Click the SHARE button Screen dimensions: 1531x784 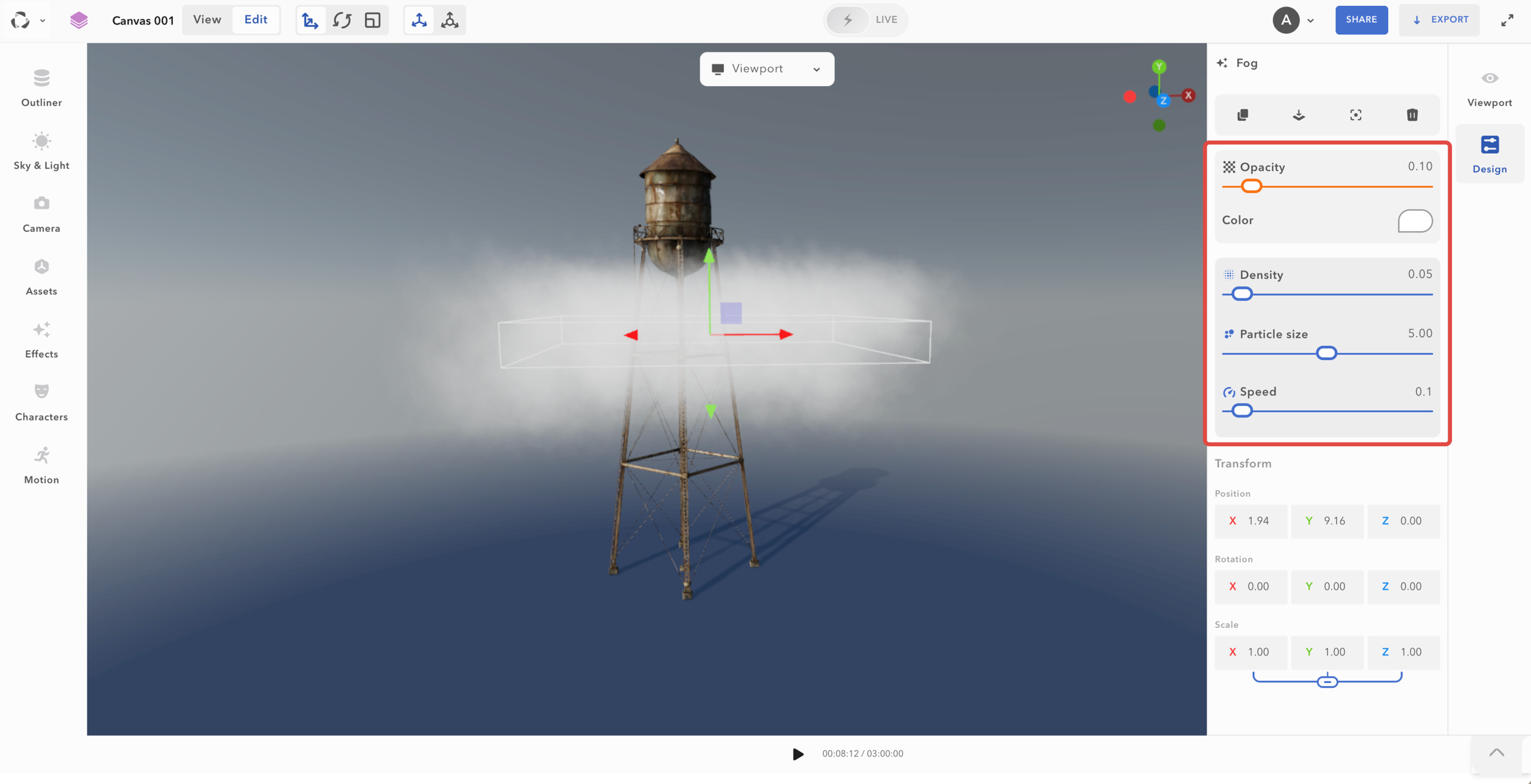tap(1361, 20)
